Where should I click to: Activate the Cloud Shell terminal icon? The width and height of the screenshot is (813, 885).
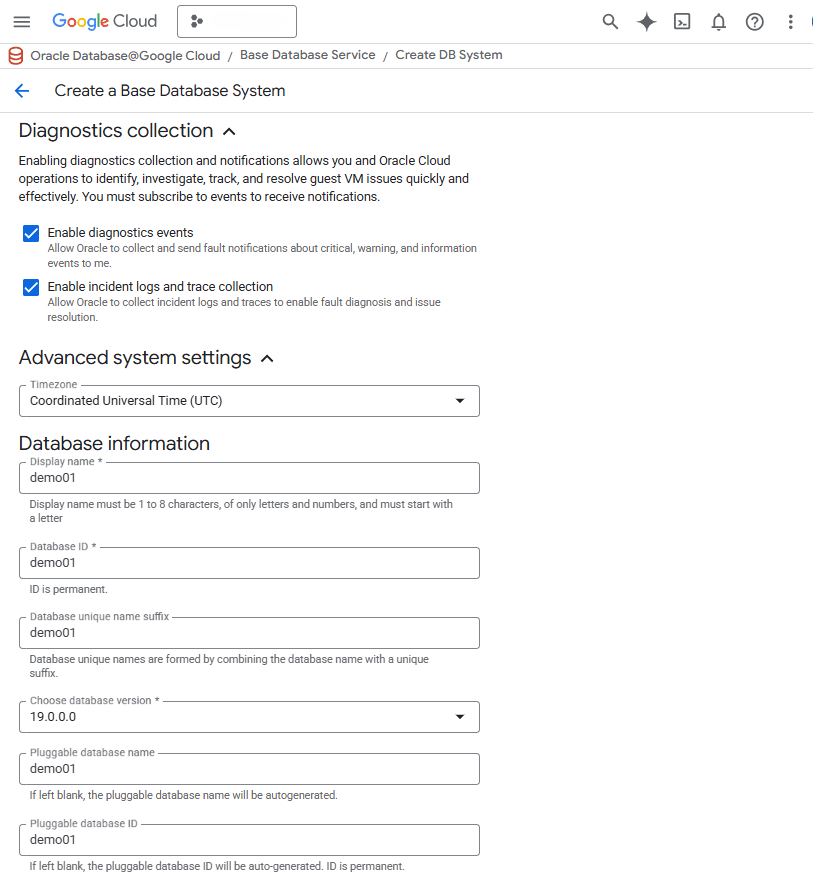[682, 21]
